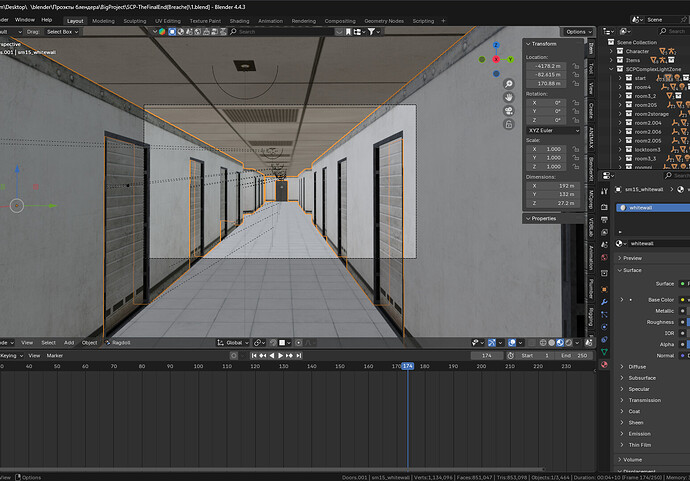690x481 pixels.
Task: Click the pan hand gizmo in viewport
Action: click(509, 97)
